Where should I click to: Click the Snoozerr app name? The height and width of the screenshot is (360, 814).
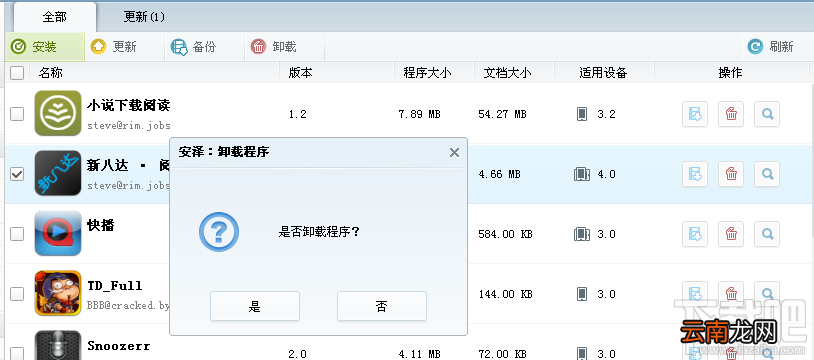pos(119,345)
